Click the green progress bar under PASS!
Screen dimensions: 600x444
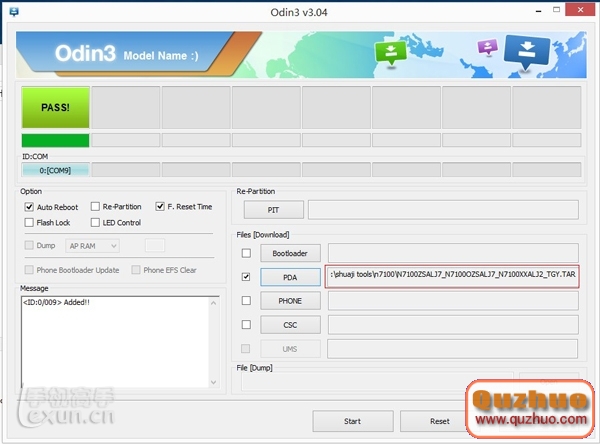[x=55, y=140]
